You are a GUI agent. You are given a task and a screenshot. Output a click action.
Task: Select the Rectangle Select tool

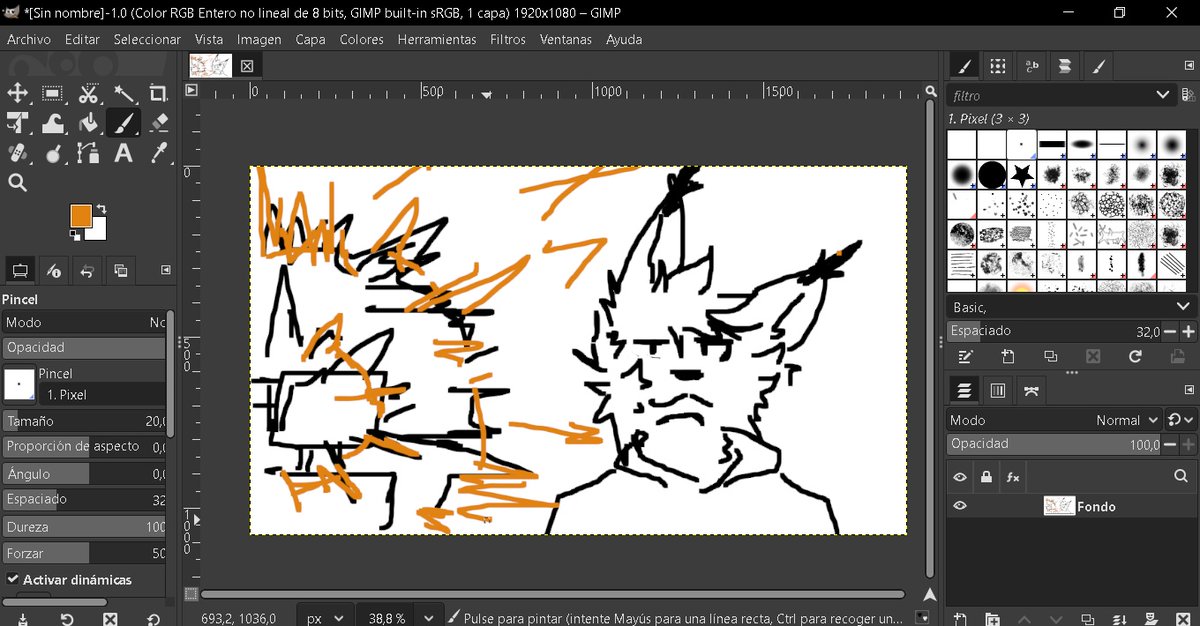tap(53, 93)
